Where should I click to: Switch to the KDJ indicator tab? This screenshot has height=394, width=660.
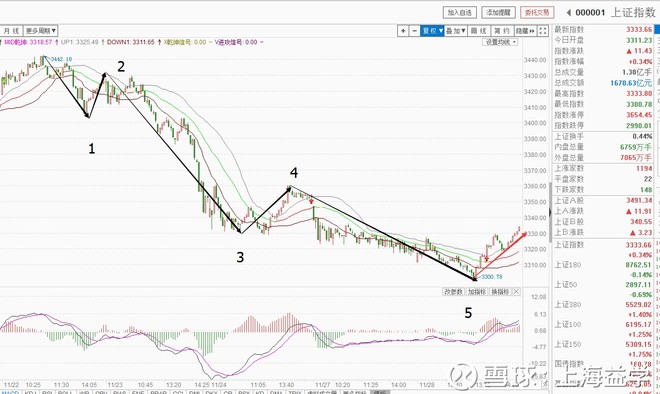[x=30, y=392]
